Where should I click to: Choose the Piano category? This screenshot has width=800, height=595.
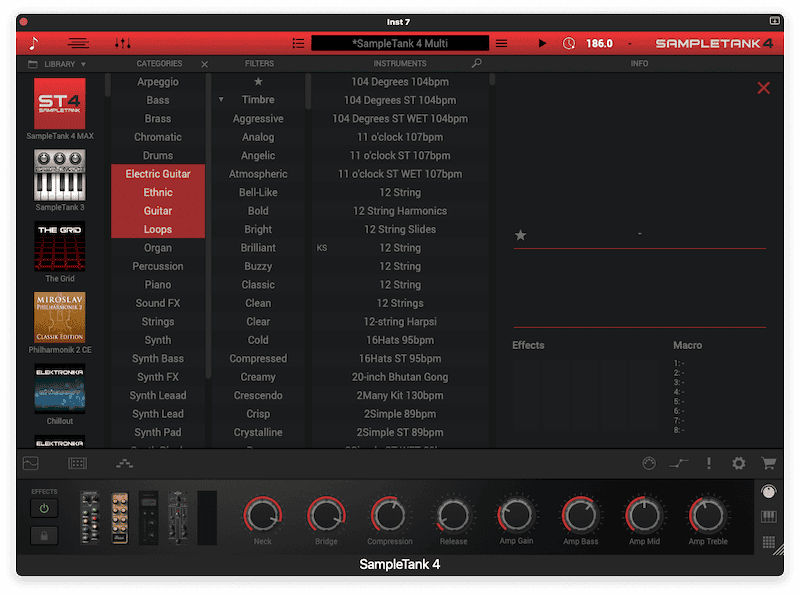158,285
